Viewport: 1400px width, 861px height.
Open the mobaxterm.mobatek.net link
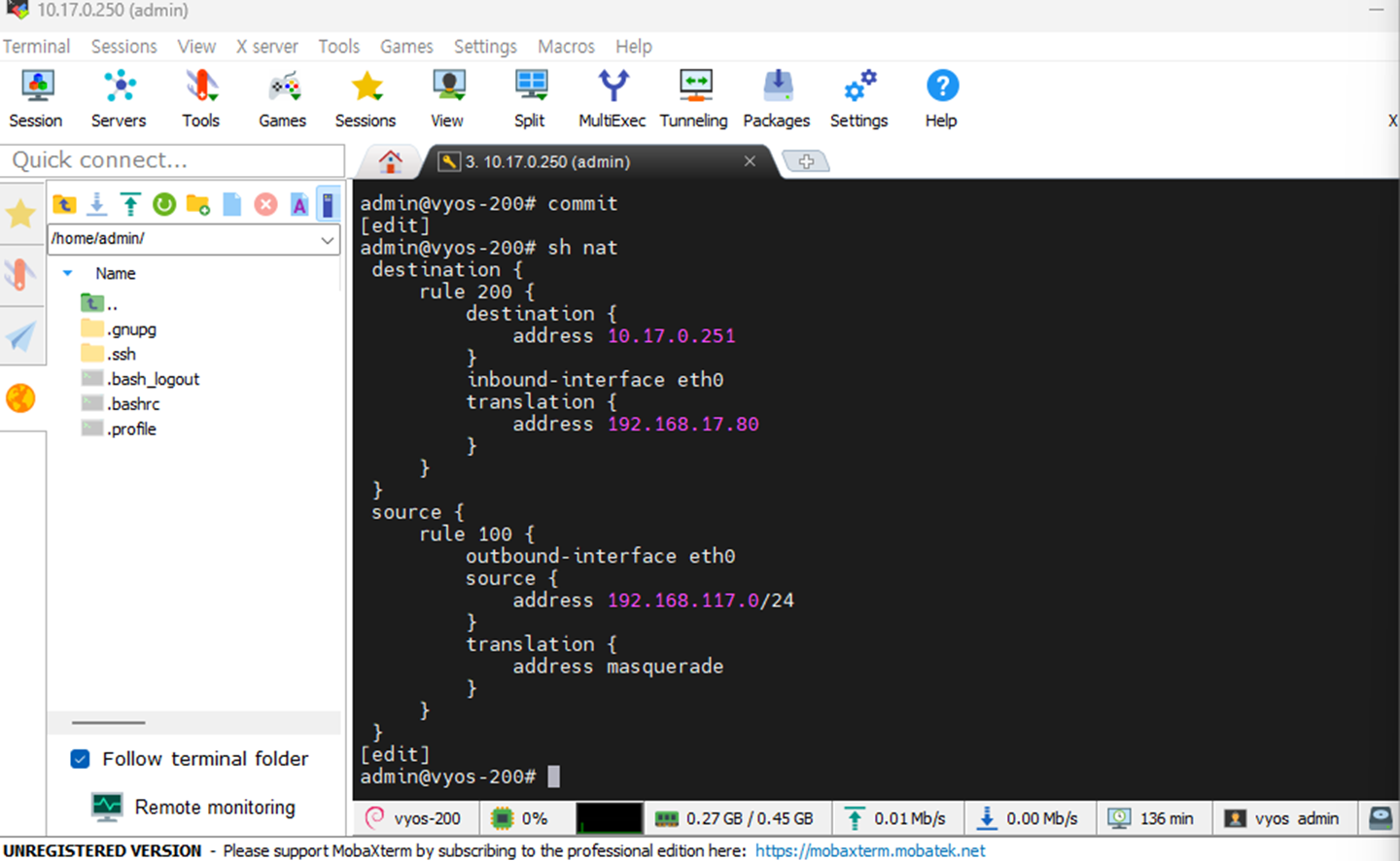[870, 850]
